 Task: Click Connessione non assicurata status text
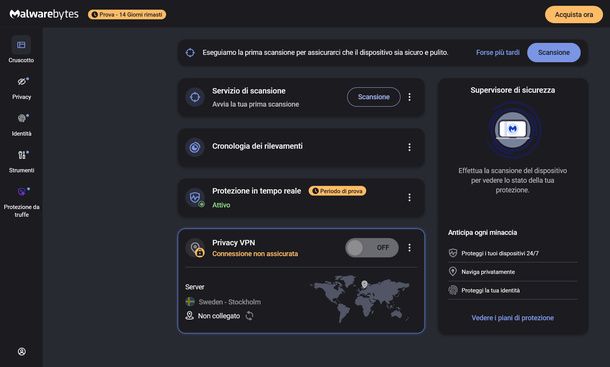255,254
